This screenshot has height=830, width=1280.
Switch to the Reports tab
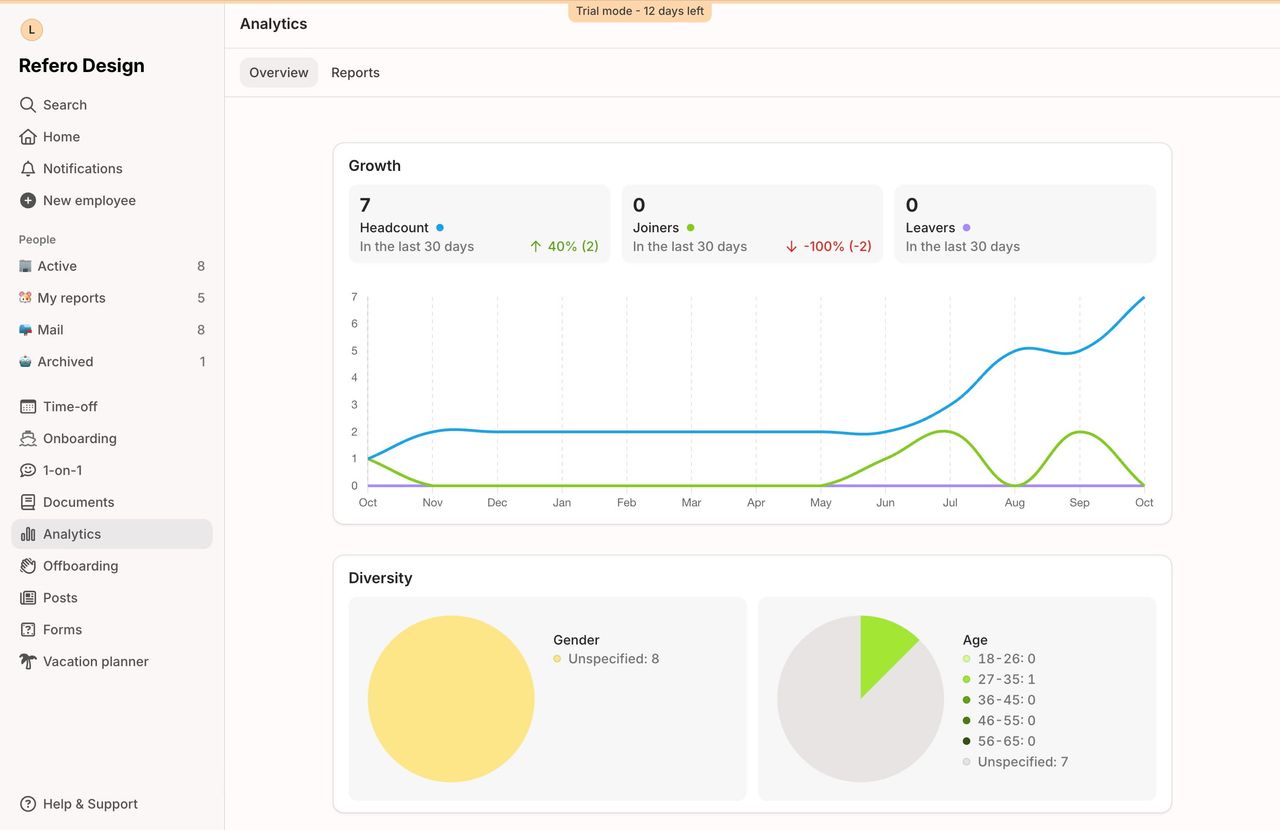point(355,73)
